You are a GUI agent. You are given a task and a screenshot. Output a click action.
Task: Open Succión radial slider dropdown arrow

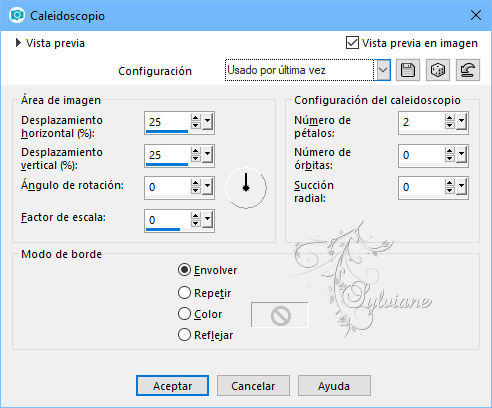point(462,187)
